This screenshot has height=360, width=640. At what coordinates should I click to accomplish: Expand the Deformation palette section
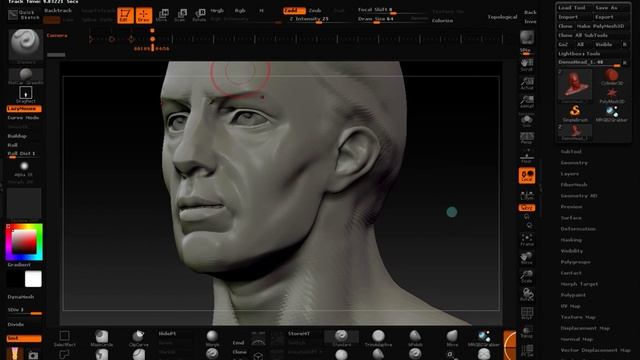578,229
